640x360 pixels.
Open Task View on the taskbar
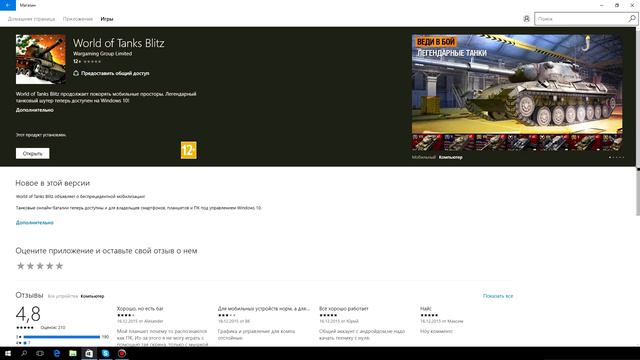click(x=40, y=353)
